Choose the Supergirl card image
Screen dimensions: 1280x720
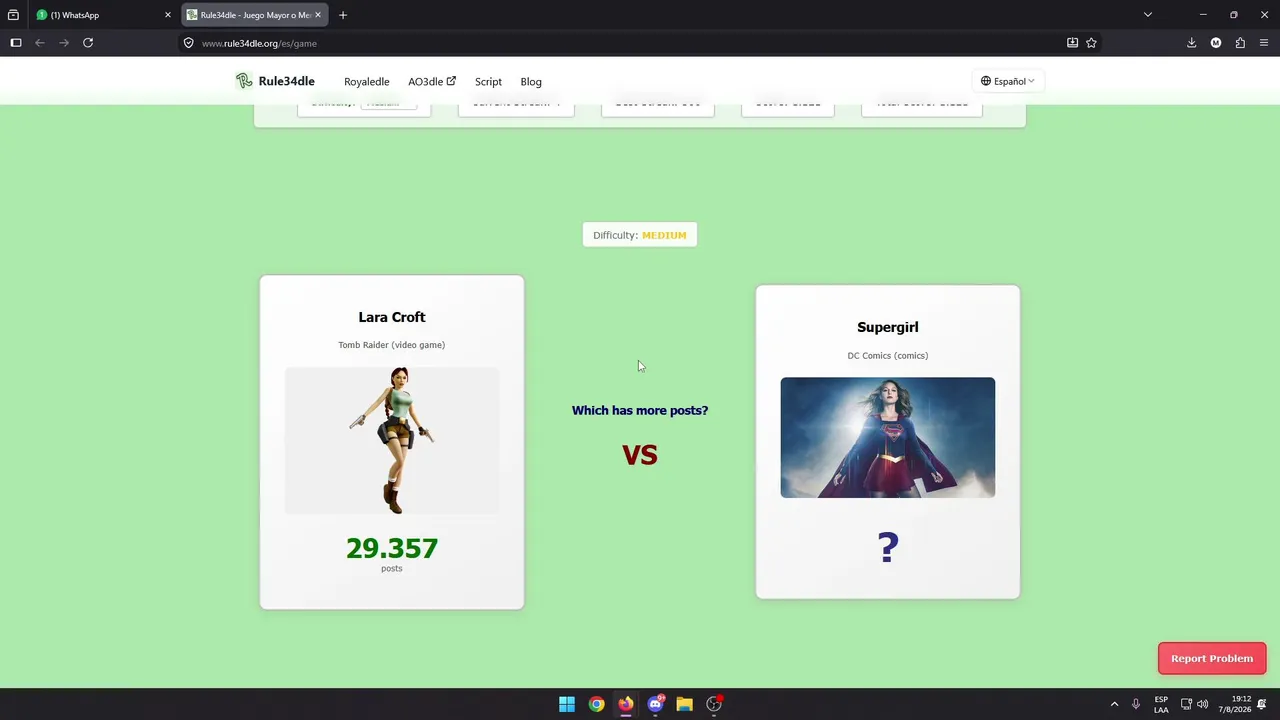888,437
